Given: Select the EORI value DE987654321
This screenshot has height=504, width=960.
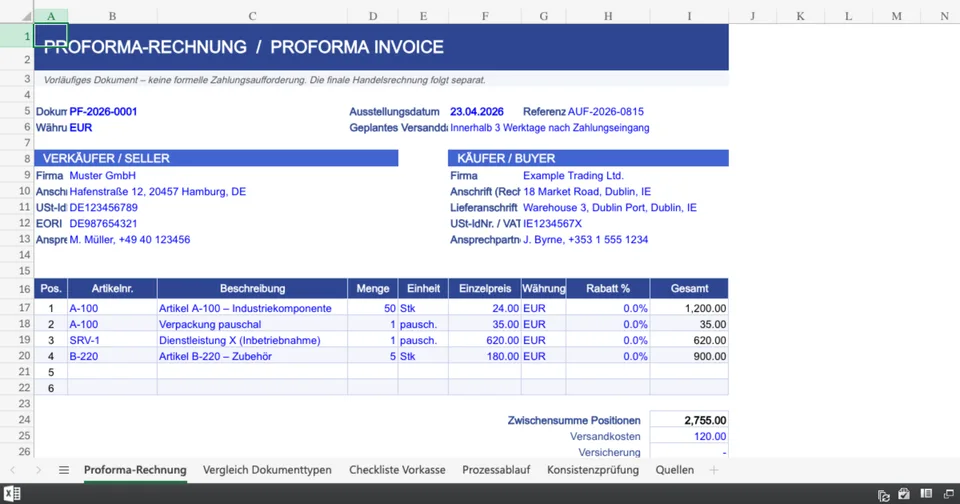Looking at the screenshot, I should (103, 223).
